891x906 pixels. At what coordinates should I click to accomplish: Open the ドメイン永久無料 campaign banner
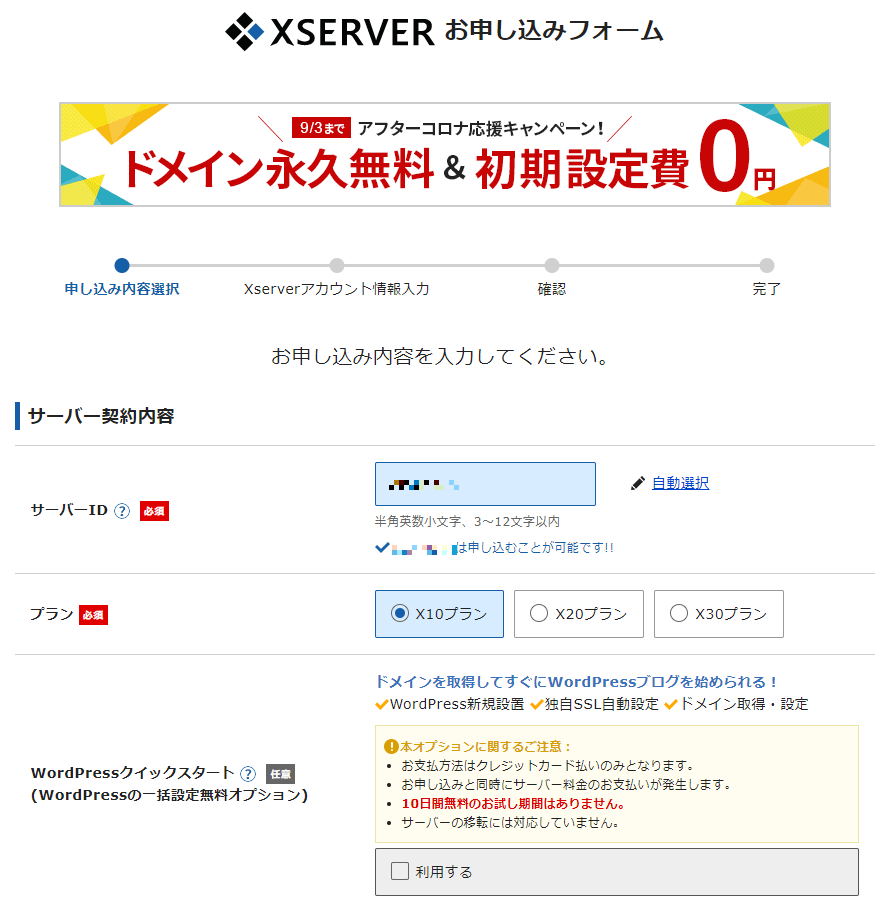(445, 154)
